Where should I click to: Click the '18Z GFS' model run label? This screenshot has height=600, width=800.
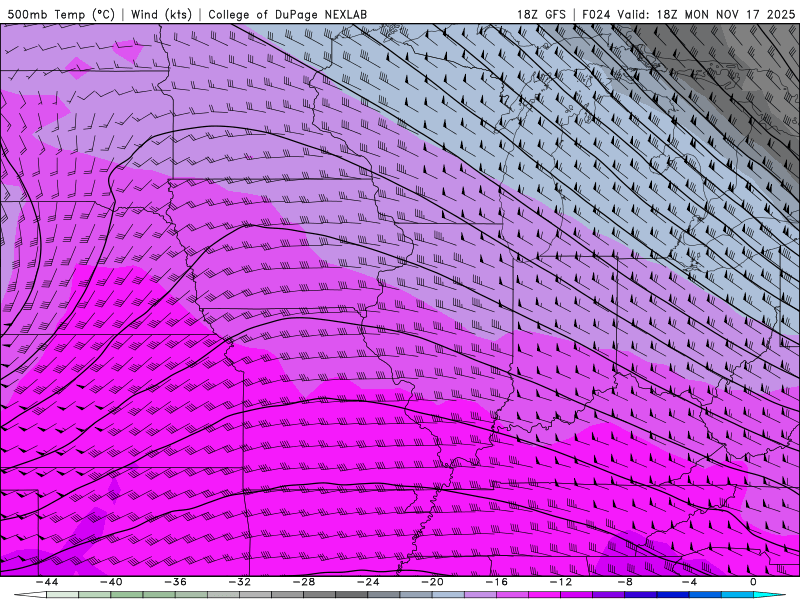coord(541,14)
